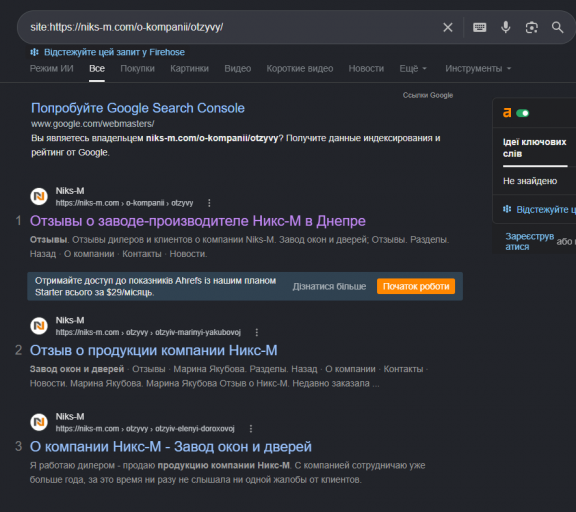Open three-dot menu beside otzyiv-elenyi-doroxovoj
The height and width of the screenshot is (512, 576).
pyautogui.click(x=251, y=429)
